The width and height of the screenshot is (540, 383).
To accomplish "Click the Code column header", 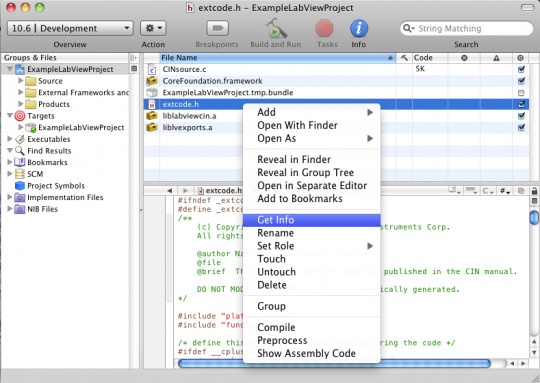I will coord(430,58).
